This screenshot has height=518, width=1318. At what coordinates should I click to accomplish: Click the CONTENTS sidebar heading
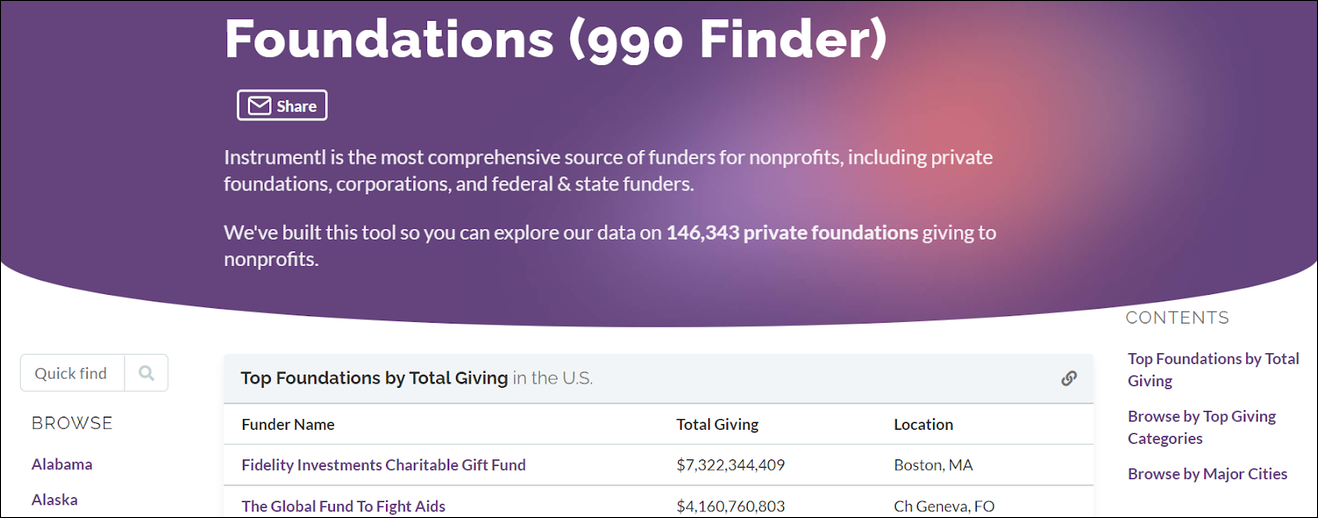tap(1177, 318)
